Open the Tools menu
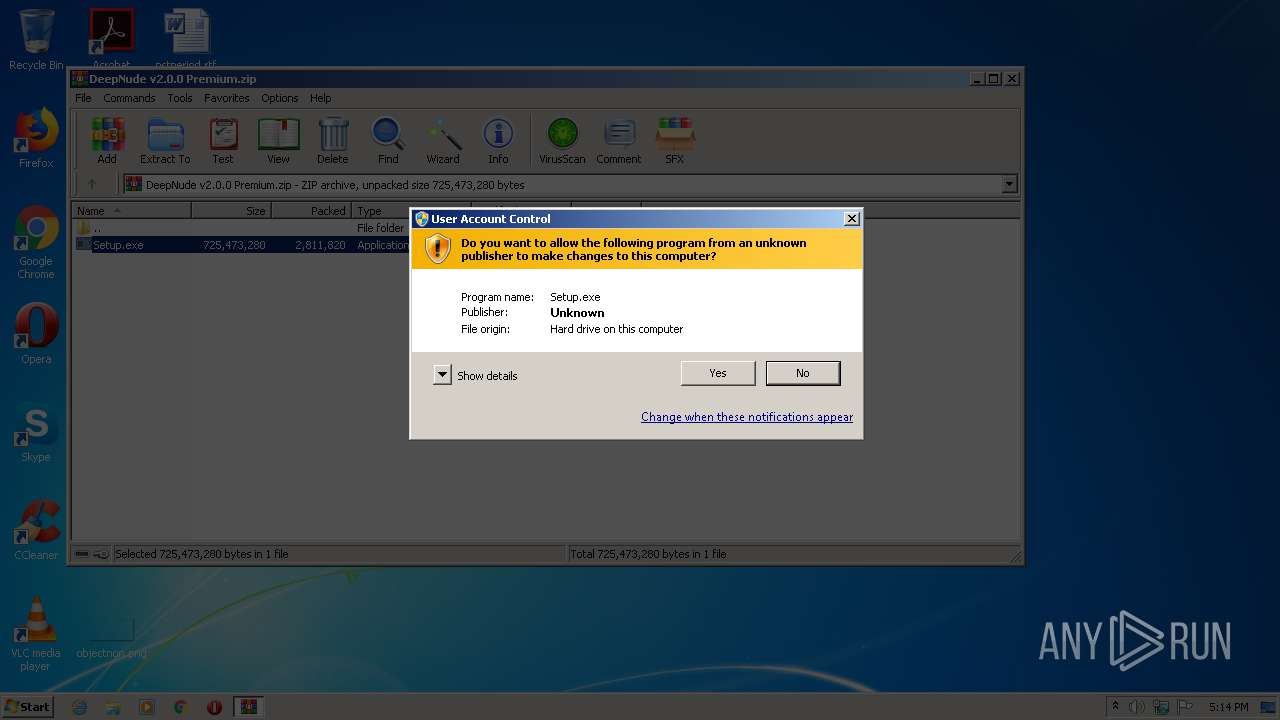Viewport: 1280px width, 720px height. point(180,98)
